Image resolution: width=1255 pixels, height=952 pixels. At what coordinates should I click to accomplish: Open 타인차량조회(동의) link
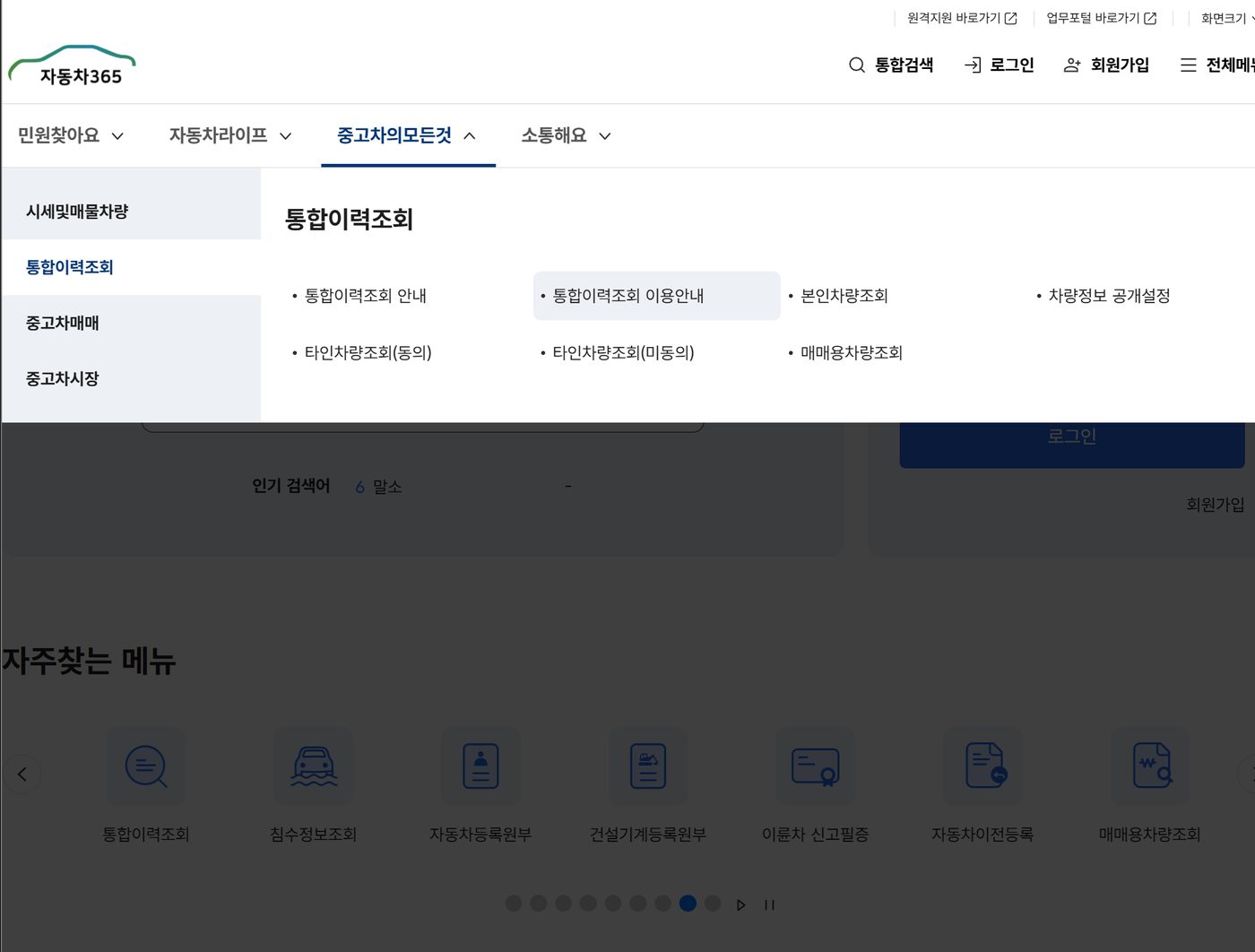click(368, 352)
